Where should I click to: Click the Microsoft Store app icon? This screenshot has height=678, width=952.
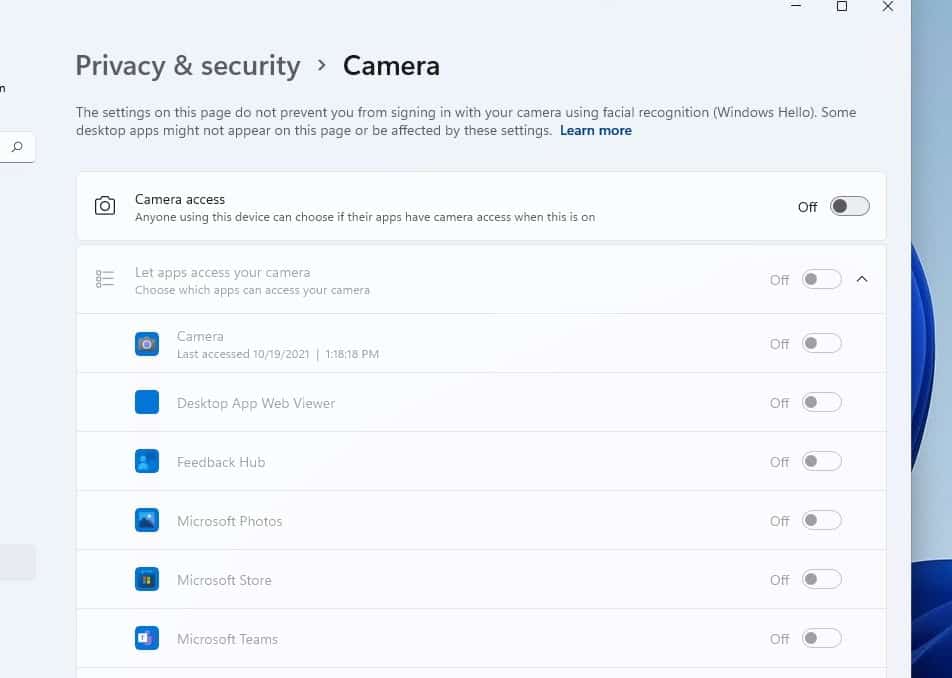[147, 579]
